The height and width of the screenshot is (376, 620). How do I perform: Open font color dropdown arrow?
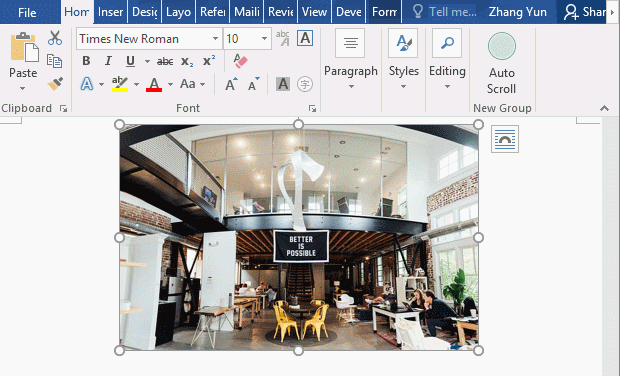click(x=170, y=84)
